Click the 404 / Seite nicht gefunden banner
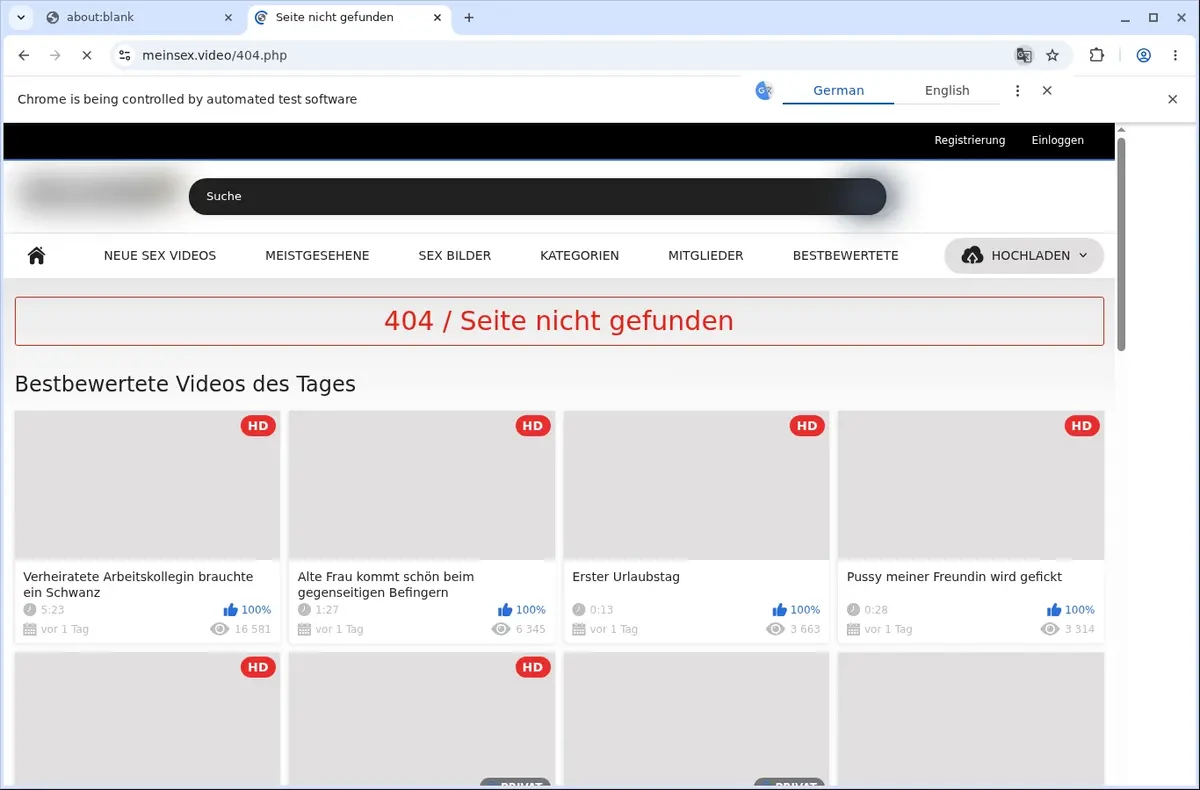Viewport: 1200px width, 790px height. tap(559, 321)
